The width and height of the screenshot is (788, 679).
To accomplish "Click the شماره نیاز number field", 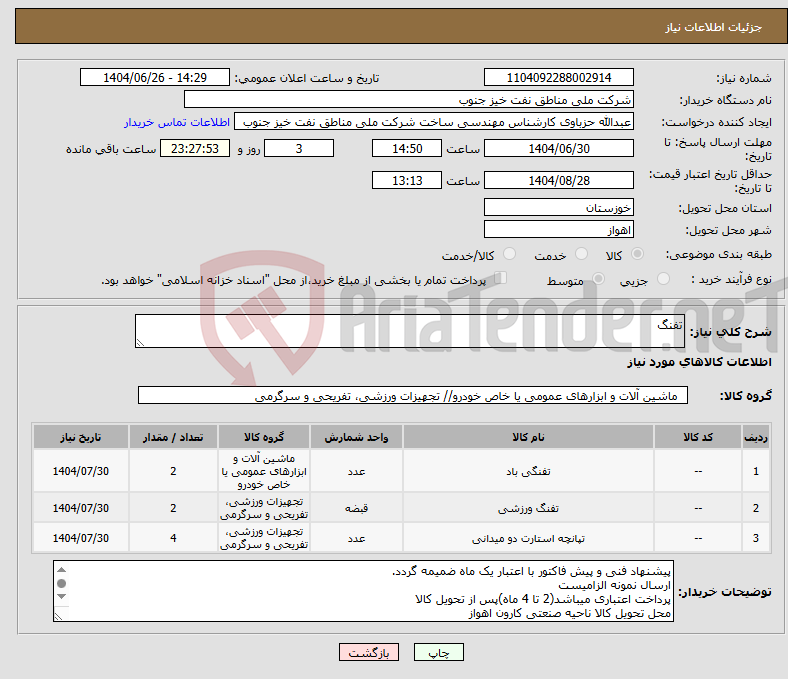I will click(x=558, y=77).
